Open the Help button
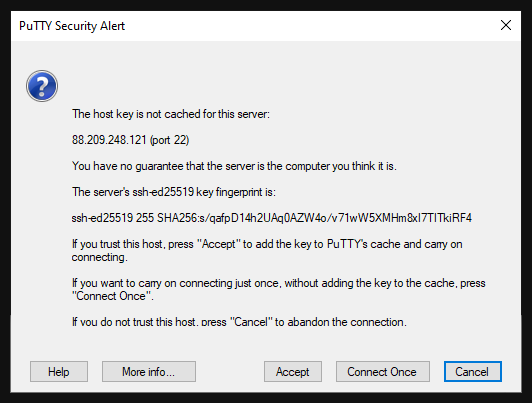The width and height of the screenshot is (532, 403). (x=59, y=372)
